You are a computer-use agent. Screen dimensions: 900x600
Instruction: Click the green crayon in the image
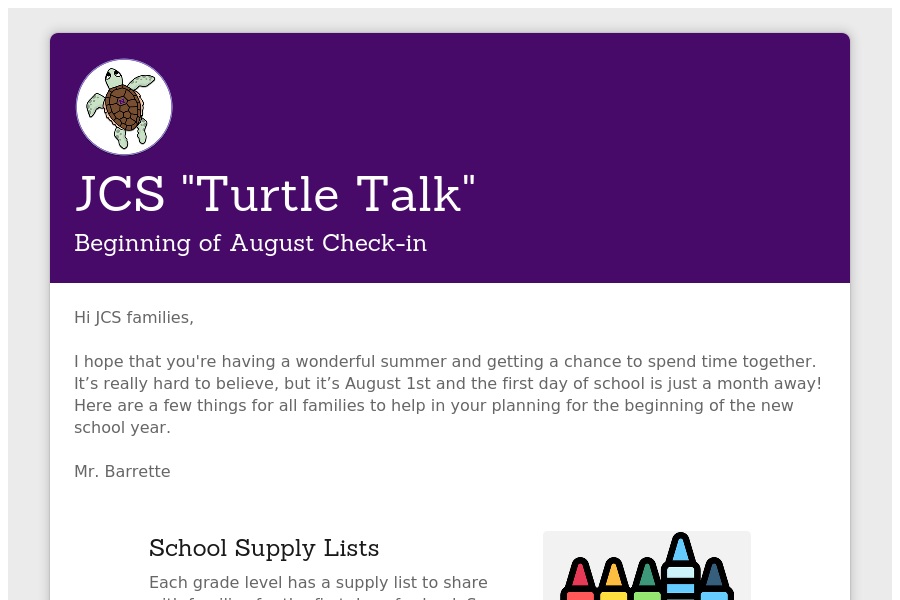[x=647, y=579]
